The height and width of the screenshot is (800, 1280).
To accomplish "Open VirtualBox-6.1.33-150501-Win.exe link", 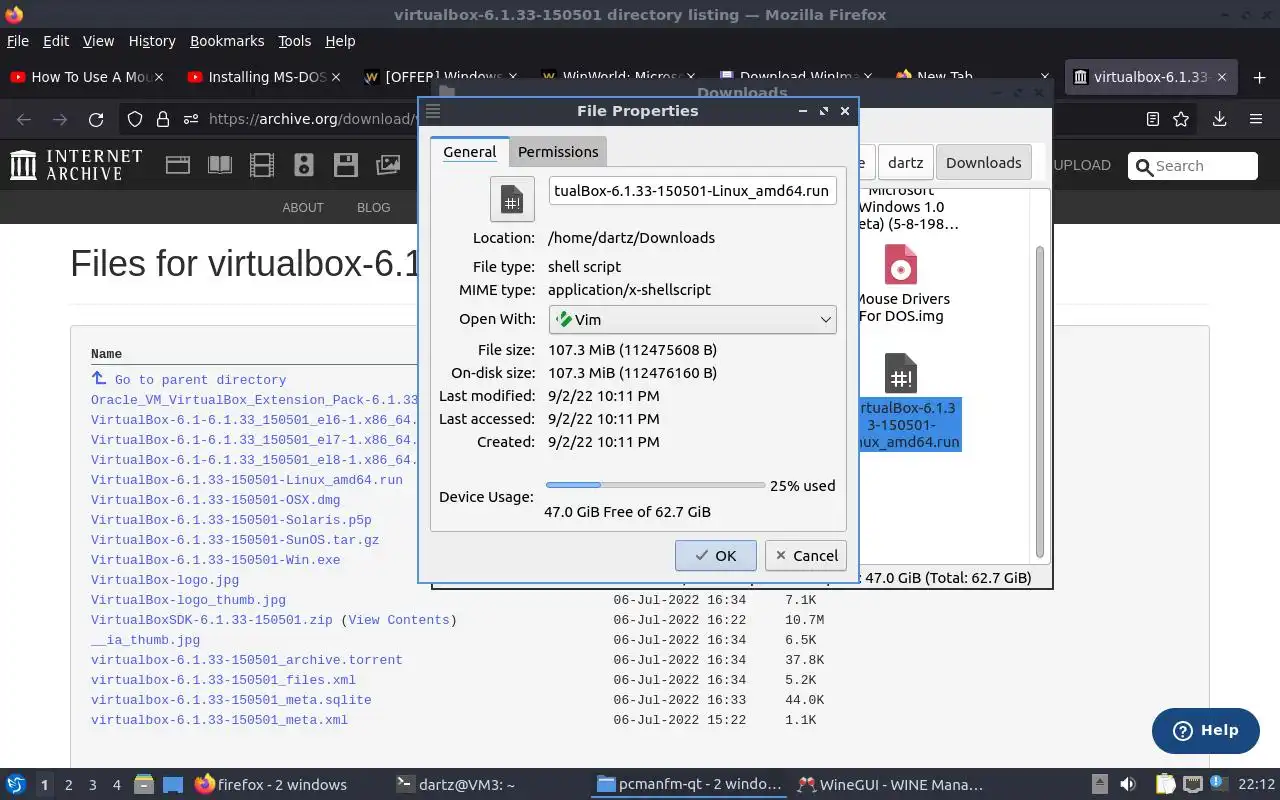I will (215, 560).
